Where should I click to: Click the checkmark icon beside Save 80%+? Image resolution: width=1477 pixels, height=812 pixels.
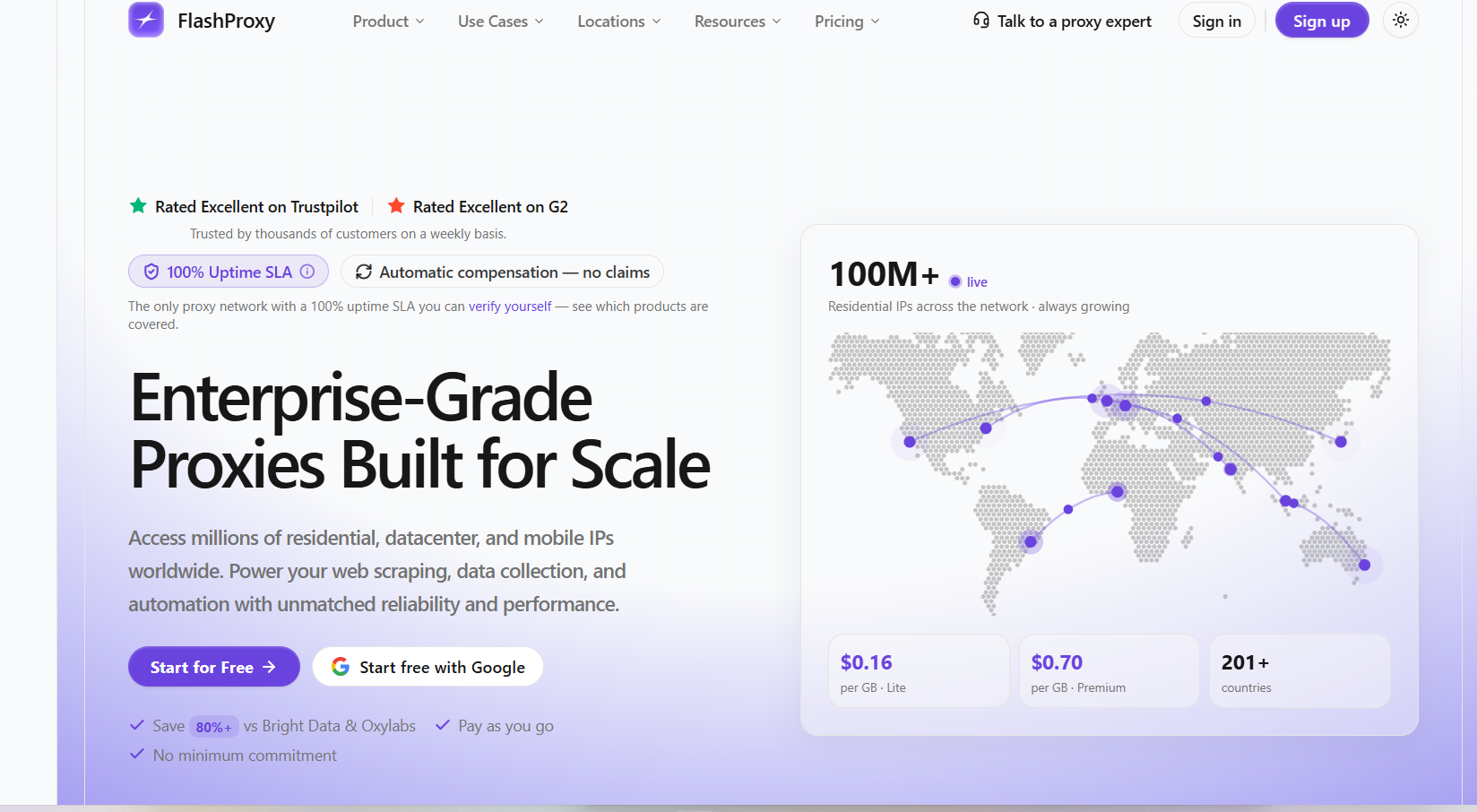137,725
